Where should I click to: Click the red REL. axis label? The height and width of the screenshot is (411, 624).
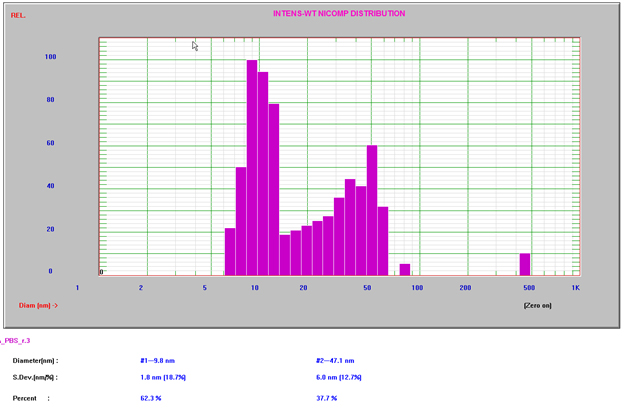pos(18,16)
